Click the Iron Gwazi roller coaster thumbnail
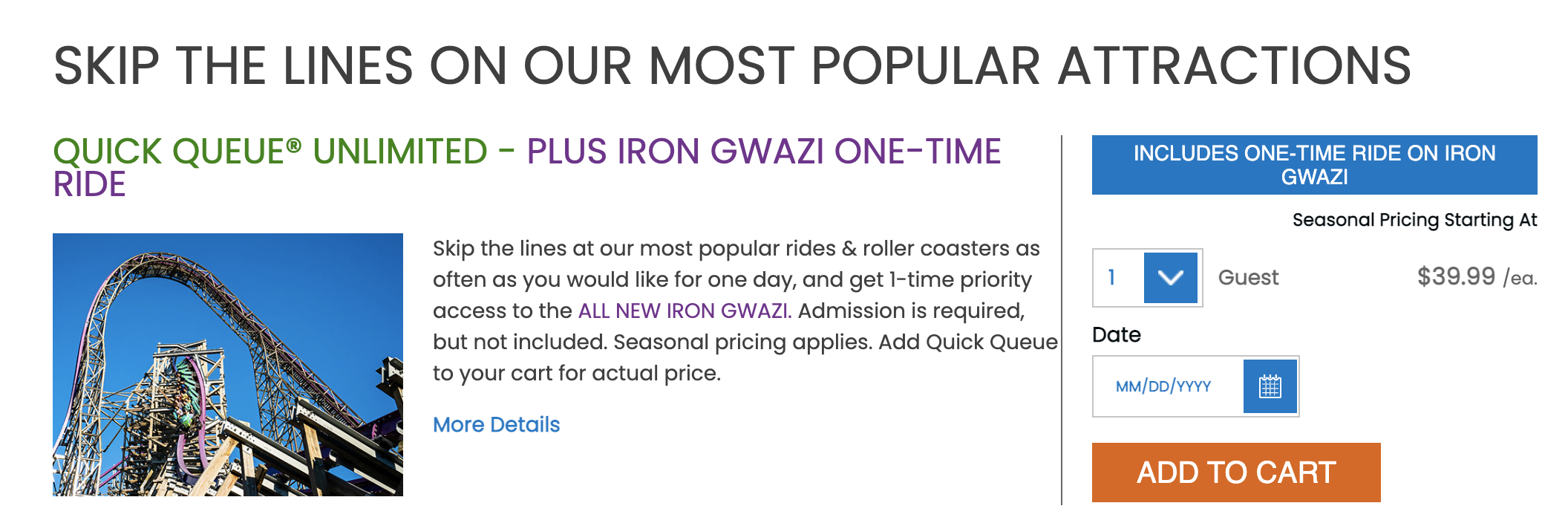Viewport: 1568px width, 526px height. pos(228,365)
